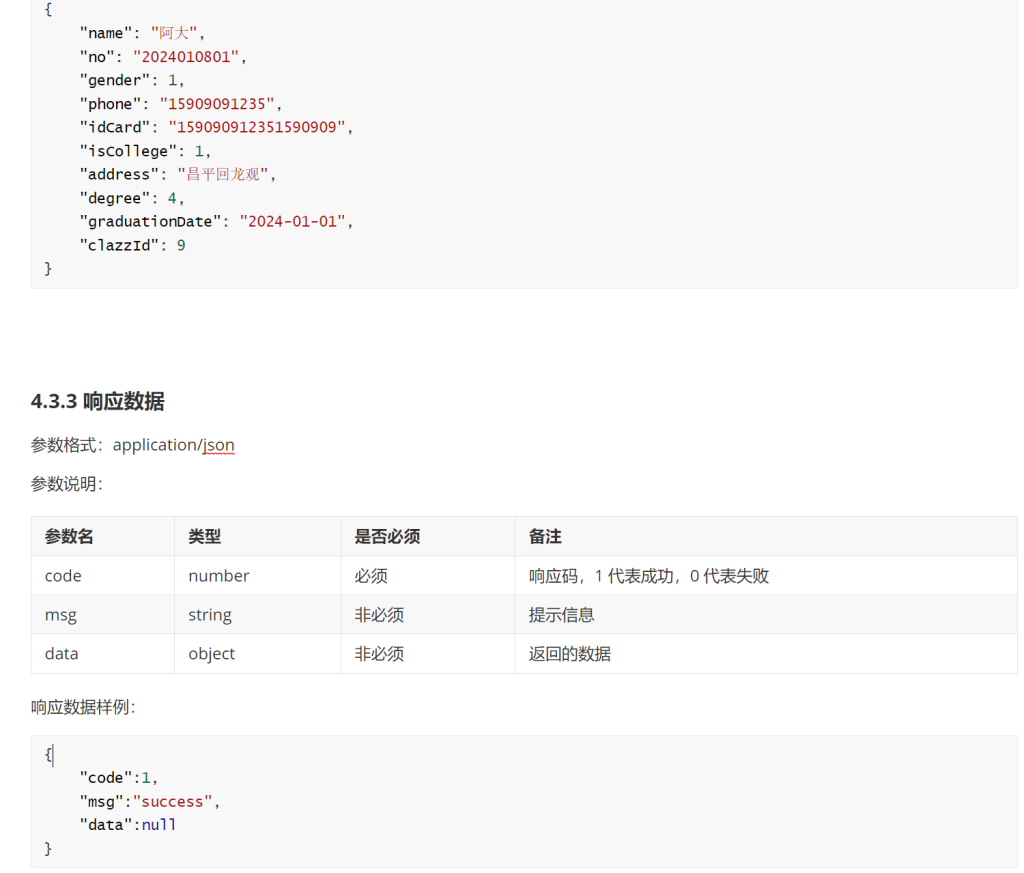Click the "null" value in response sample
This screenshot has width=1024, height=873.
pos(159,825)
